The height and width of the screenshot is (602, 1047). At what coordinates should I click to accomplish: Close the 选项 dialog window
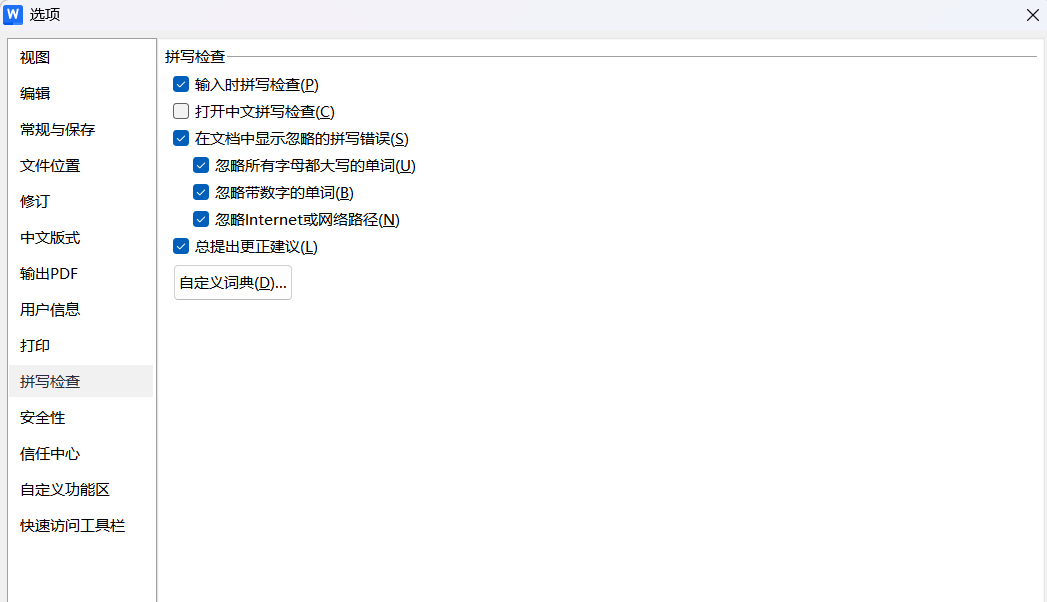pyautogui.click(x=1032, y=15)
